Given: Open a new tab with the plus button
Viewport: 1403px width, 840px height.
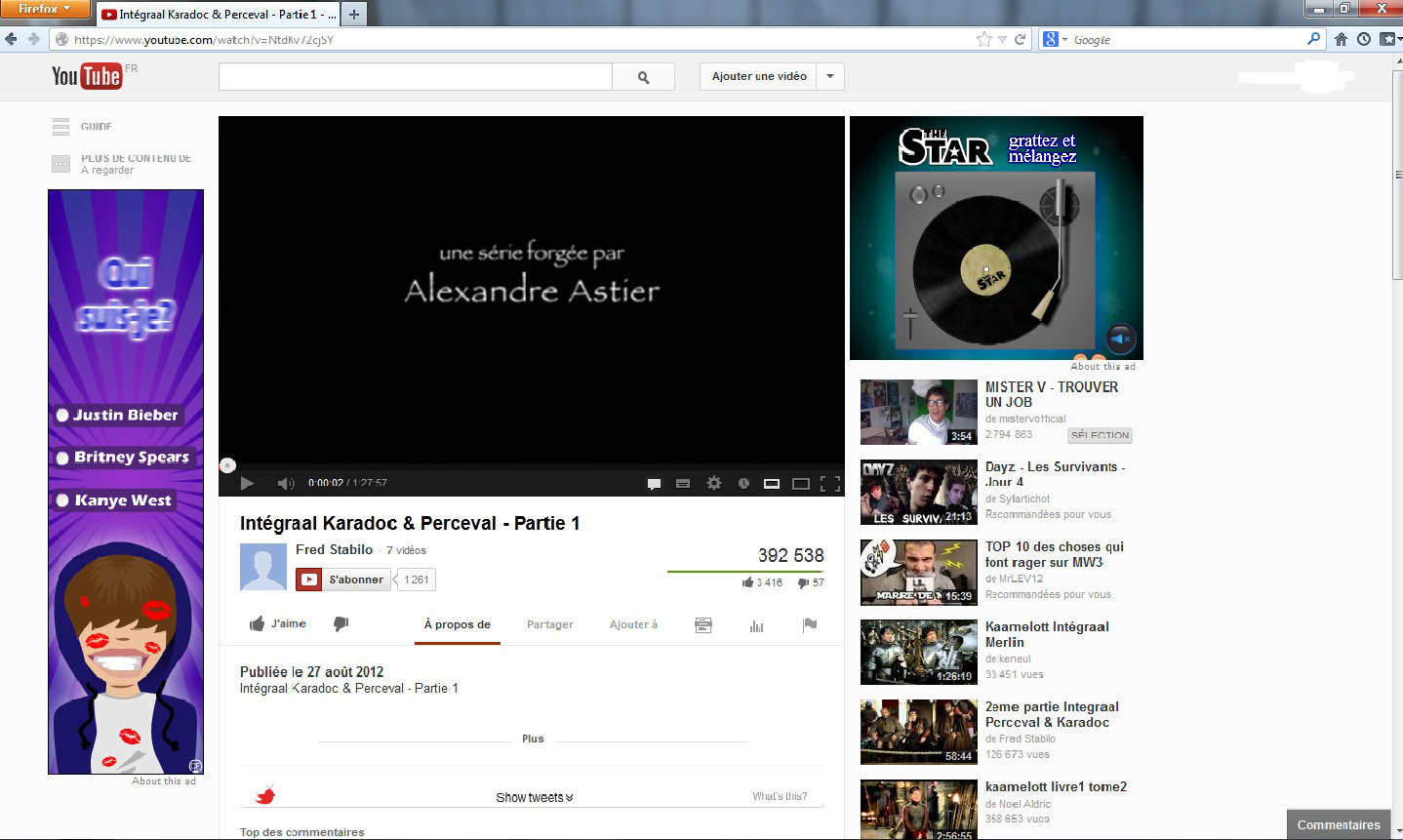Looking at the screenshot, I should pyautogui.click(x=354, y=14).
